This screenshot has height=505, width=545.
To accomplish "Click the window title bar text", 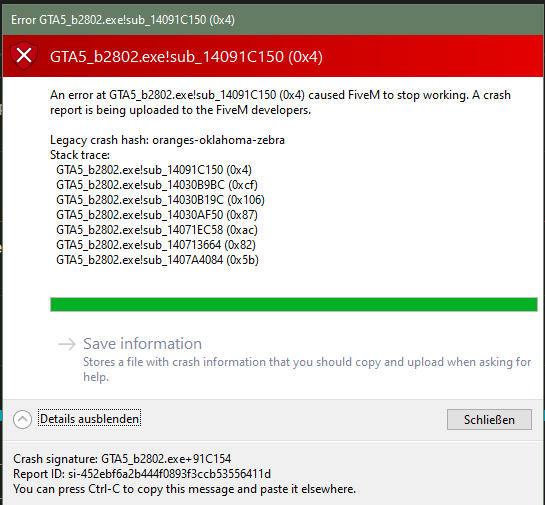I will [x=123, y=20].
